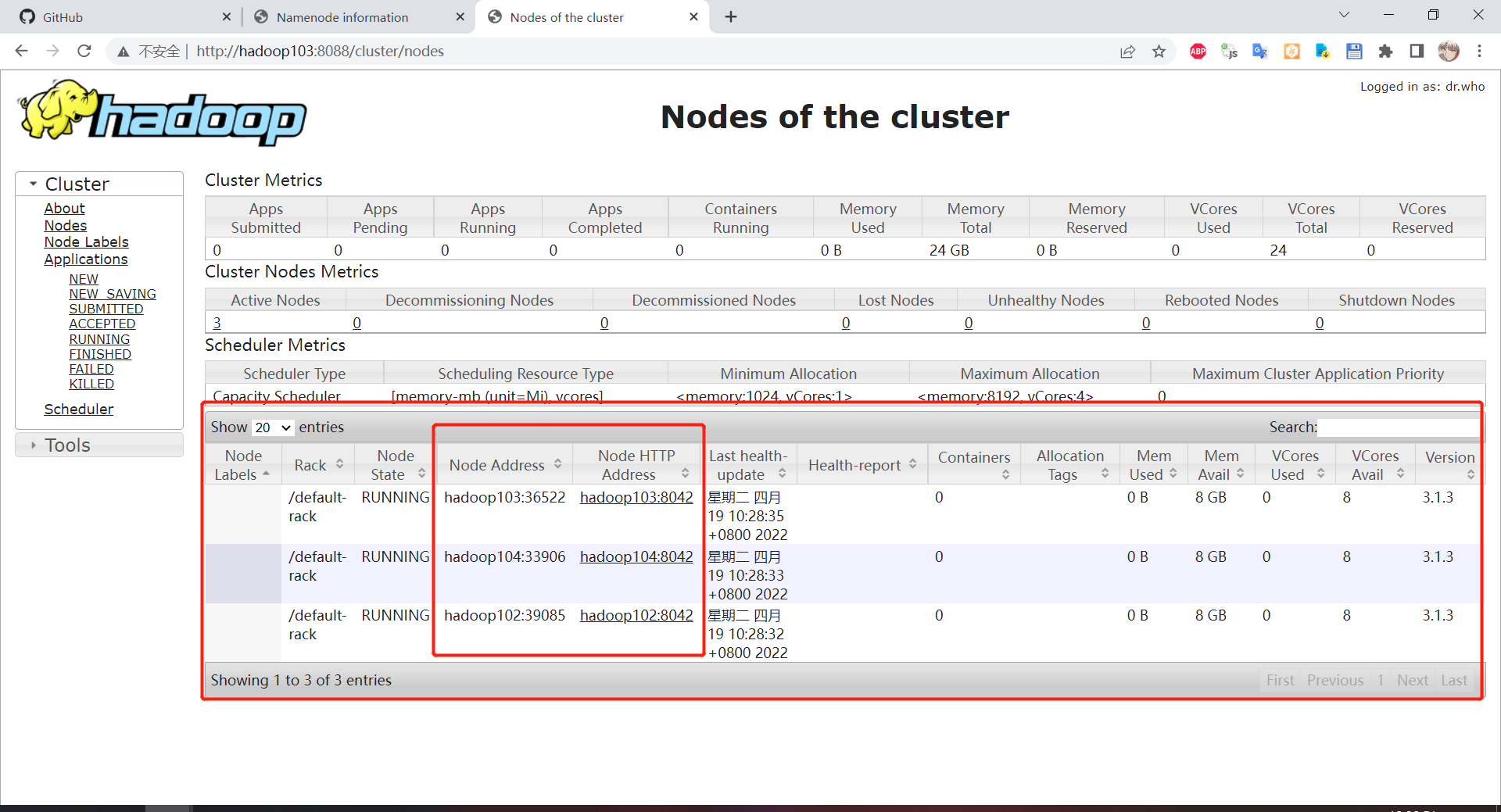Open the new tab plus button
This screenshot has width=1501, height=812.
click(x=731, y=16)
